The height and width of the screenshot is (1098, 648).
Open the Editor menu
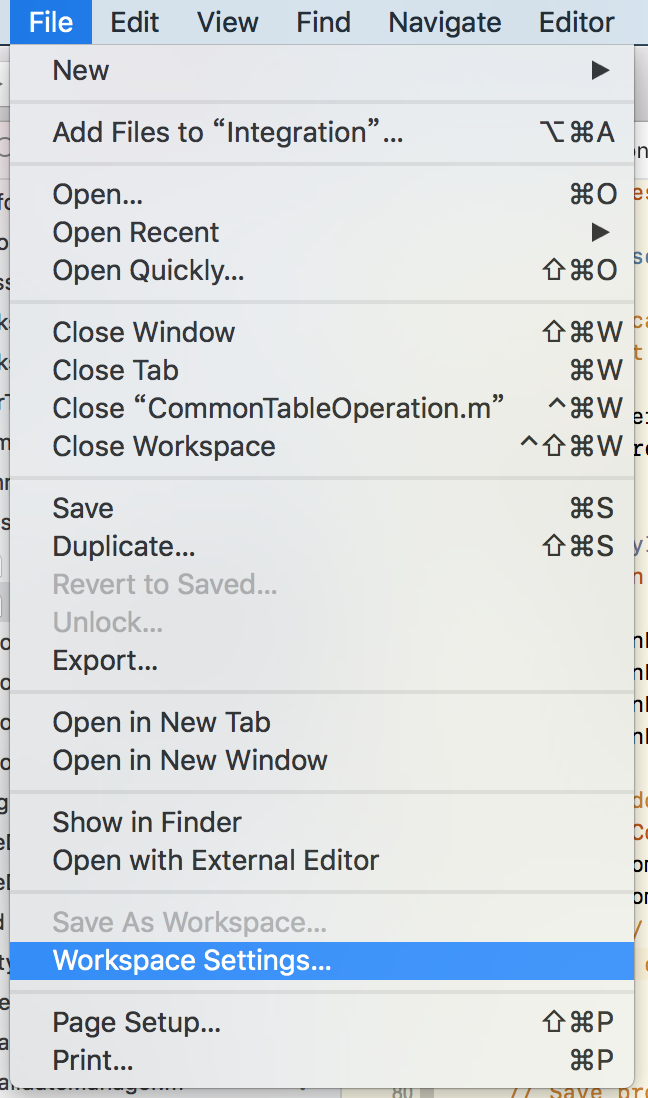577,22
